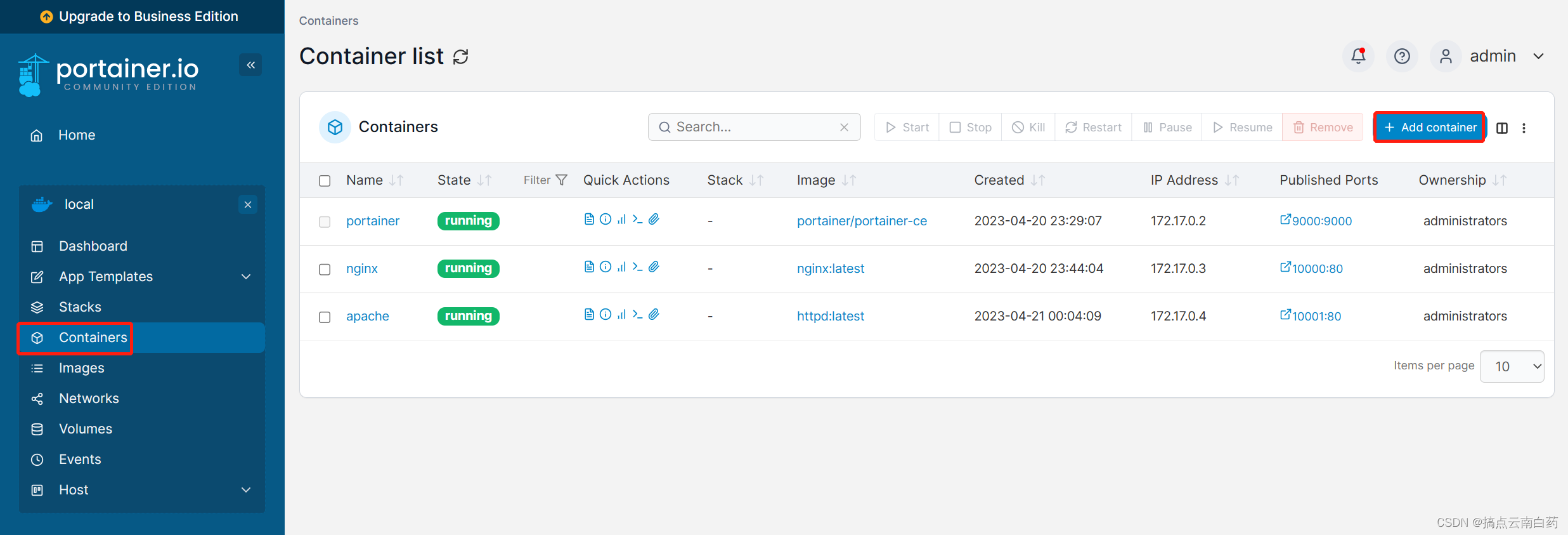The width and height of the screenshot is (1568, 535).
Task: Open the notifications bell
Action: tap(1358, 56)
